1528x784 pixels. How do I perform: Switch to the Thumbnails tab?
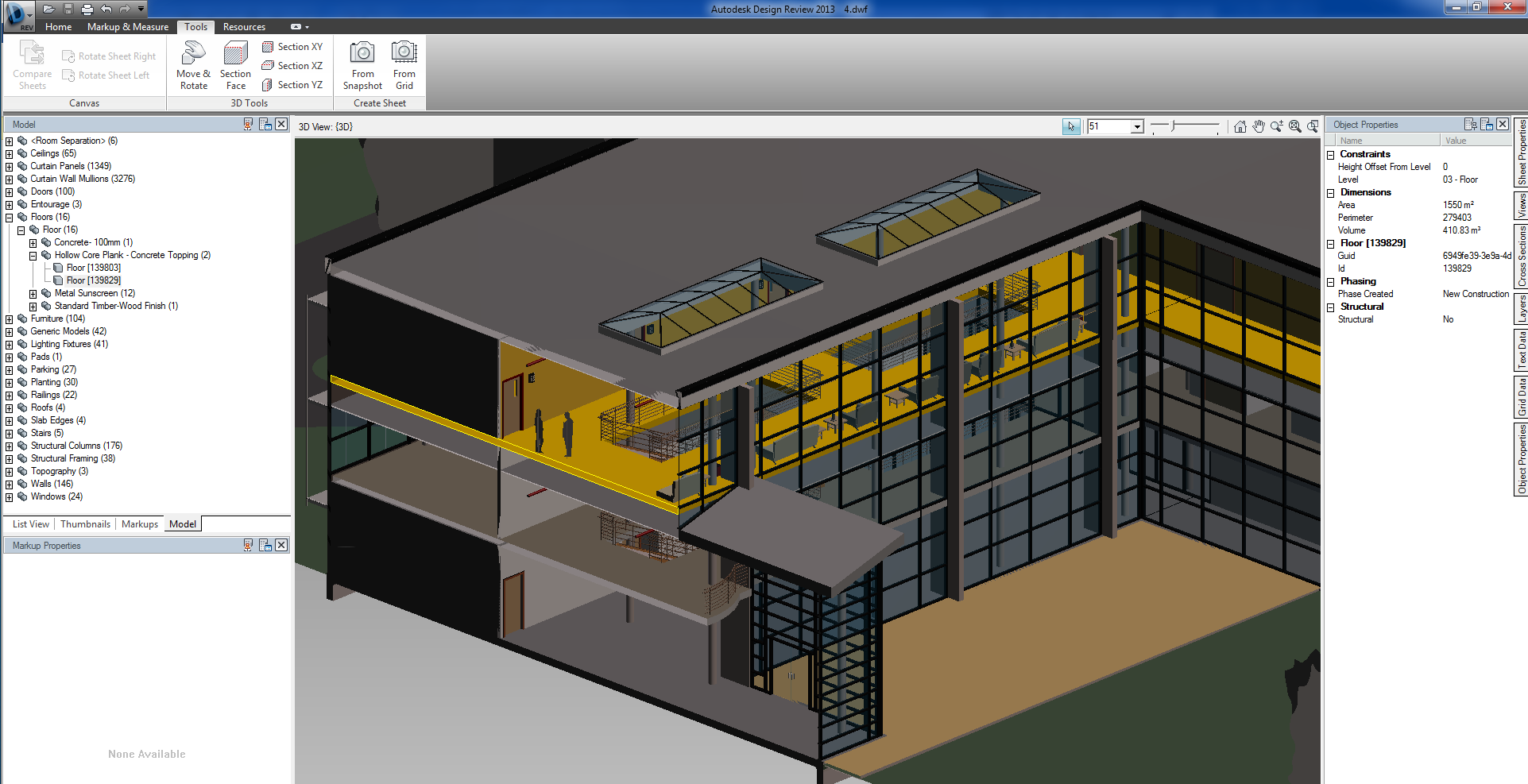[x=85, y=524]
